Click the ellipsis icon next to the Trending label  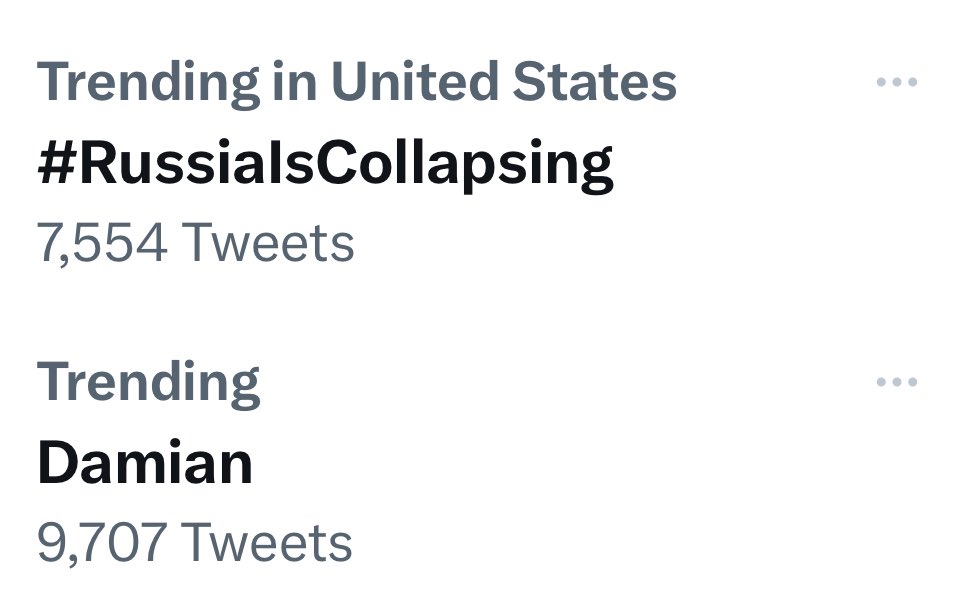896,381
